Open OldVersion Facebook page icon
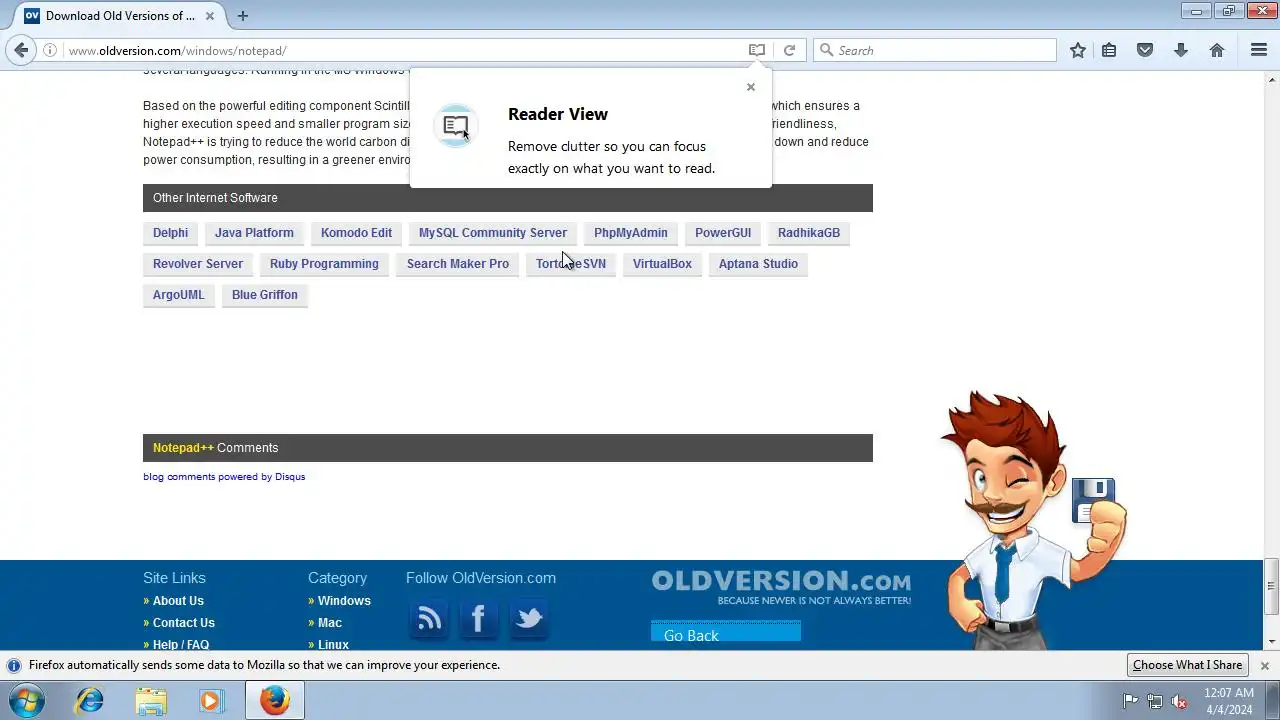Viewport: 1280px width, 720px height. tap(478, 619)
